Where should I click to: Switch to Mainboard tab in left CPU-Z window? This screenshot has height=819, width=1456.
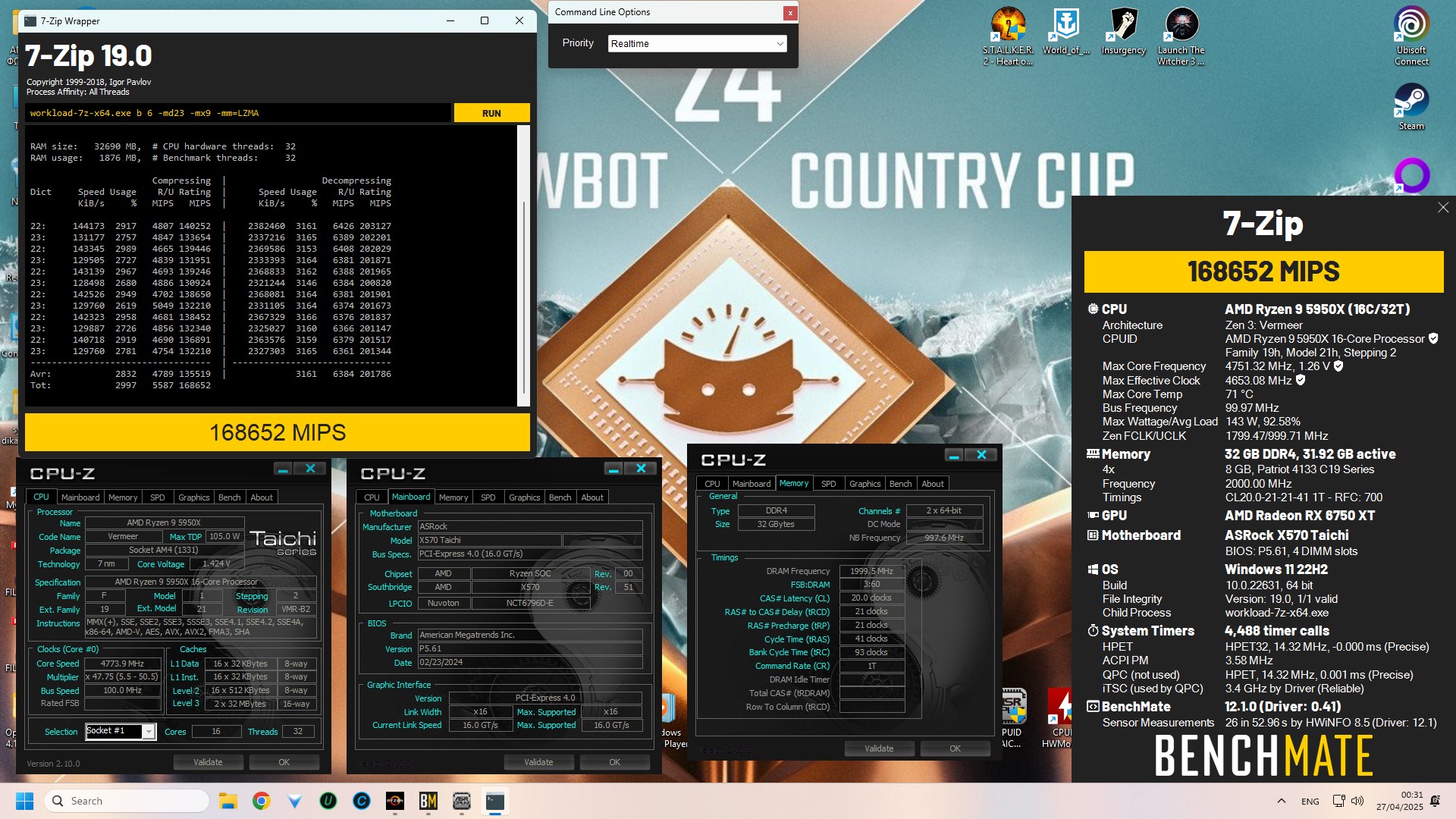[80, 497]
